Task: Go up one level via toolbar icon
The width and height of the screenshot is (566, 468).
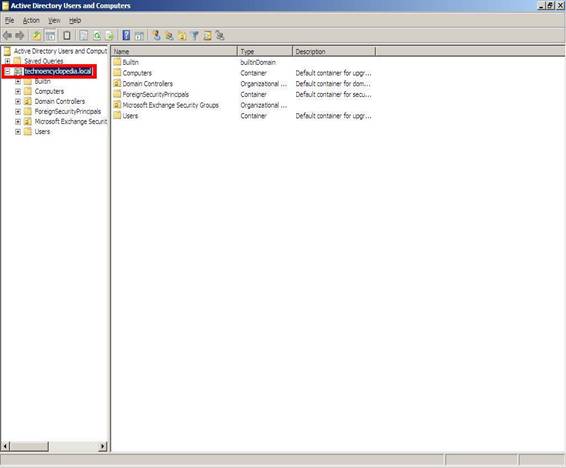Action: pyautogui.click(x=36, y=35)
